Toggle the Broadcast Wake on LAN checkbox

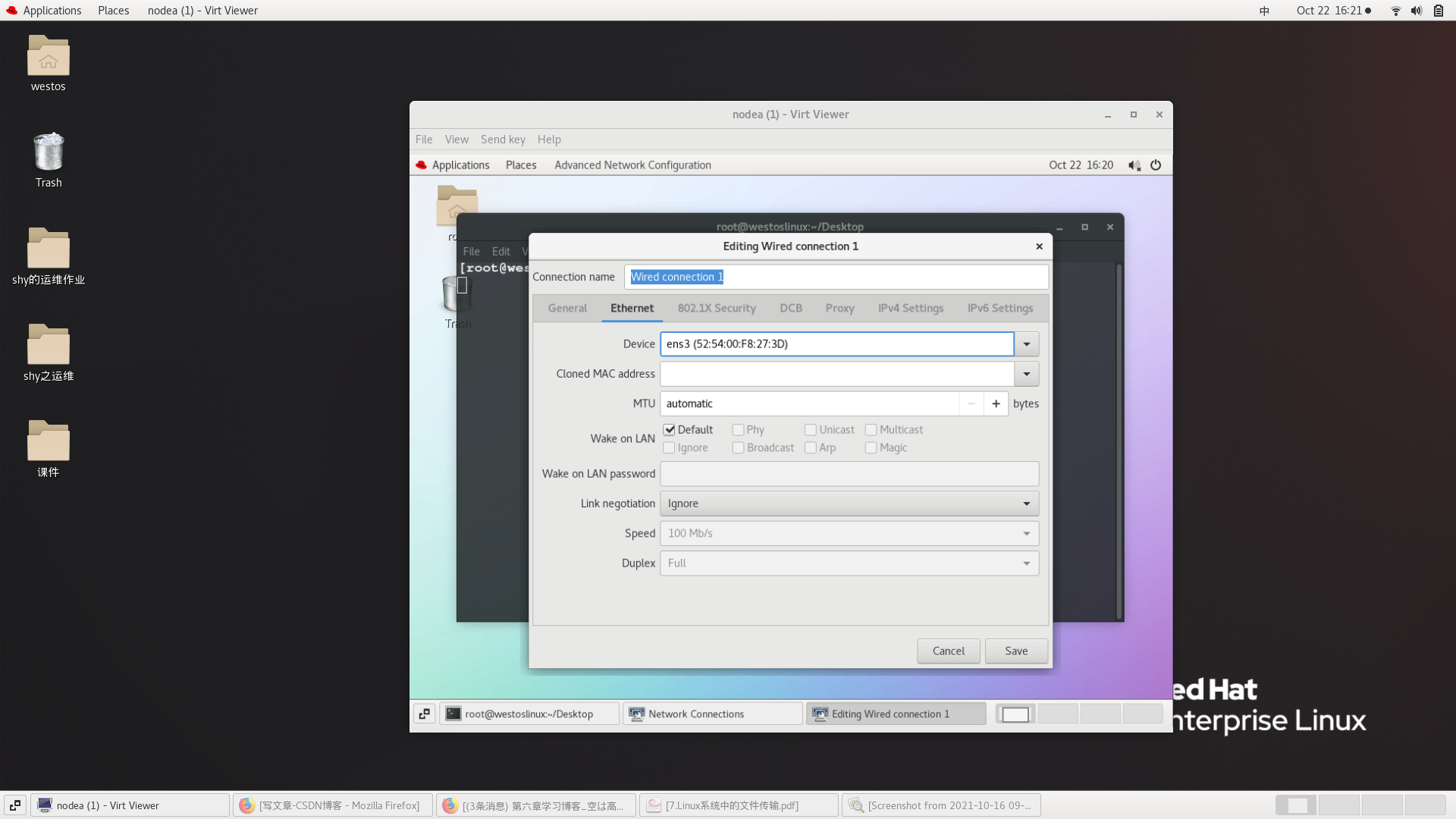tap(738, 448)
